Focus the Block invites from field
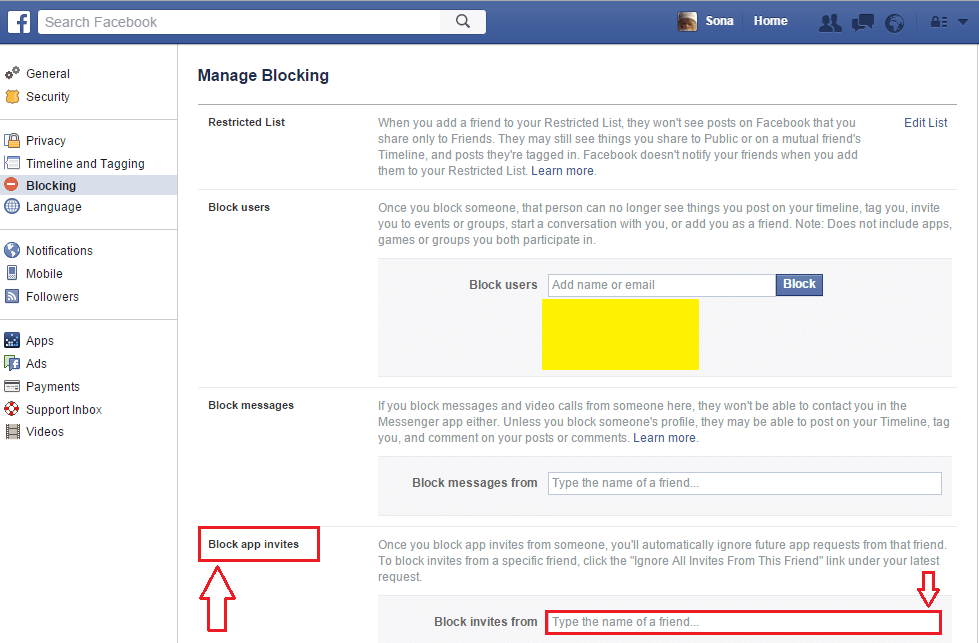The height and width of the screenshot is (643, 979). (744, 622)
